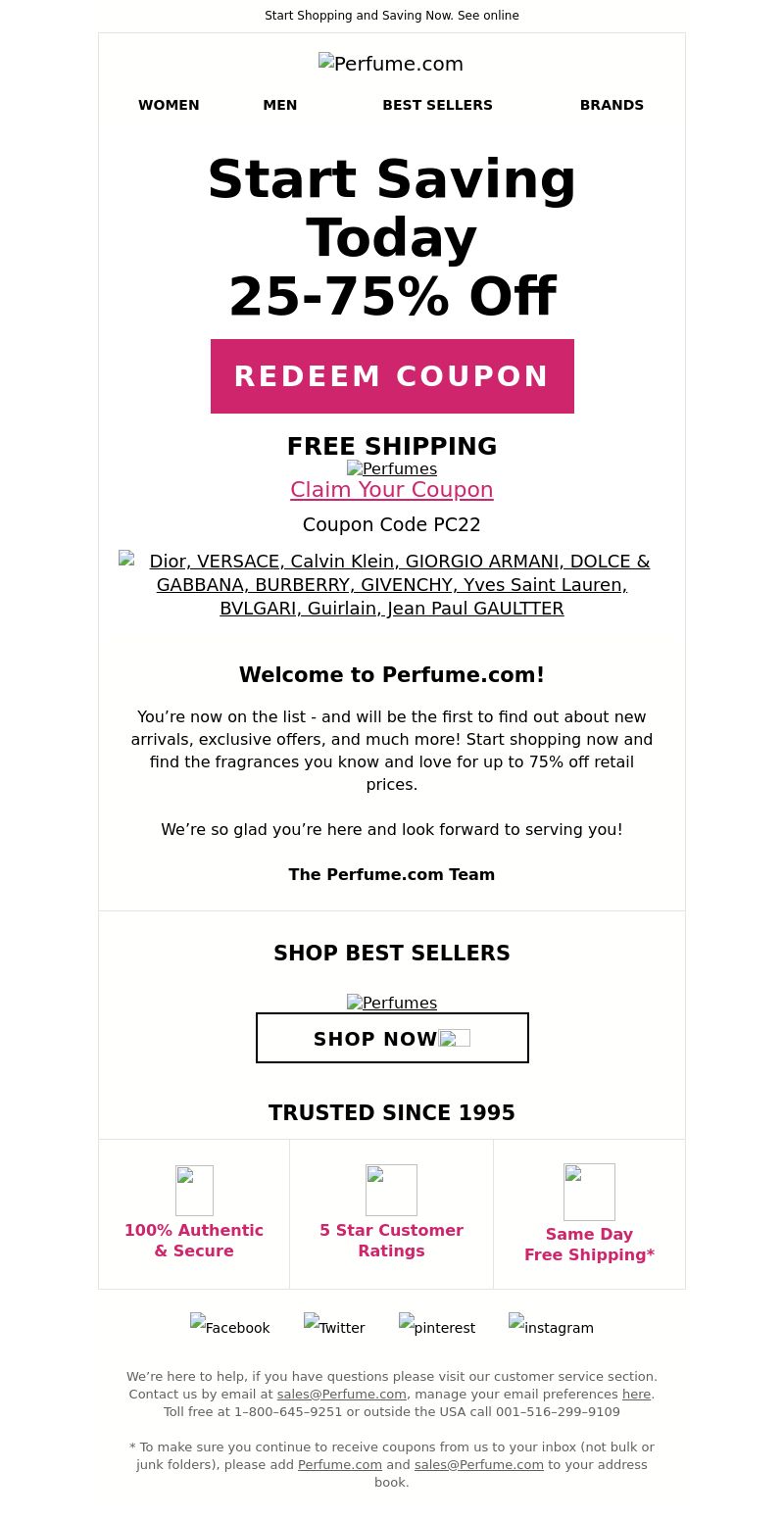Screen dimensions: 784x1520
Task: Click the arrow icon beside SHOP NOW
Action: click(454, 1038)
